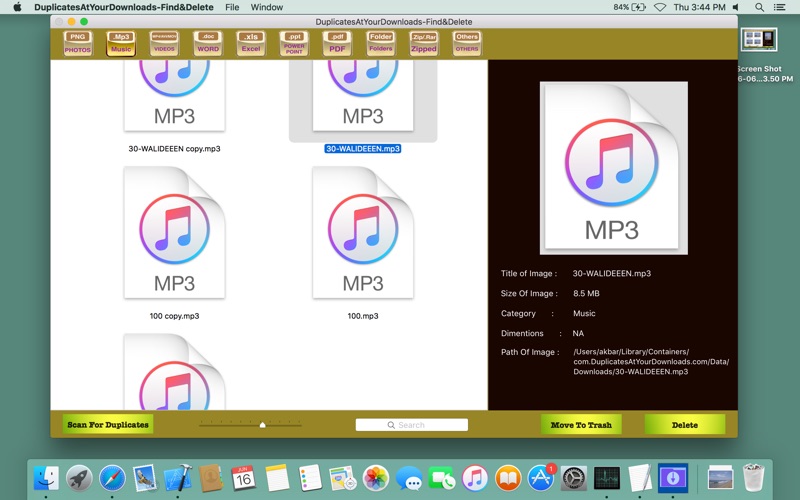Click the battery status indicator
The image size is (800, 500).
click(630, 7)
